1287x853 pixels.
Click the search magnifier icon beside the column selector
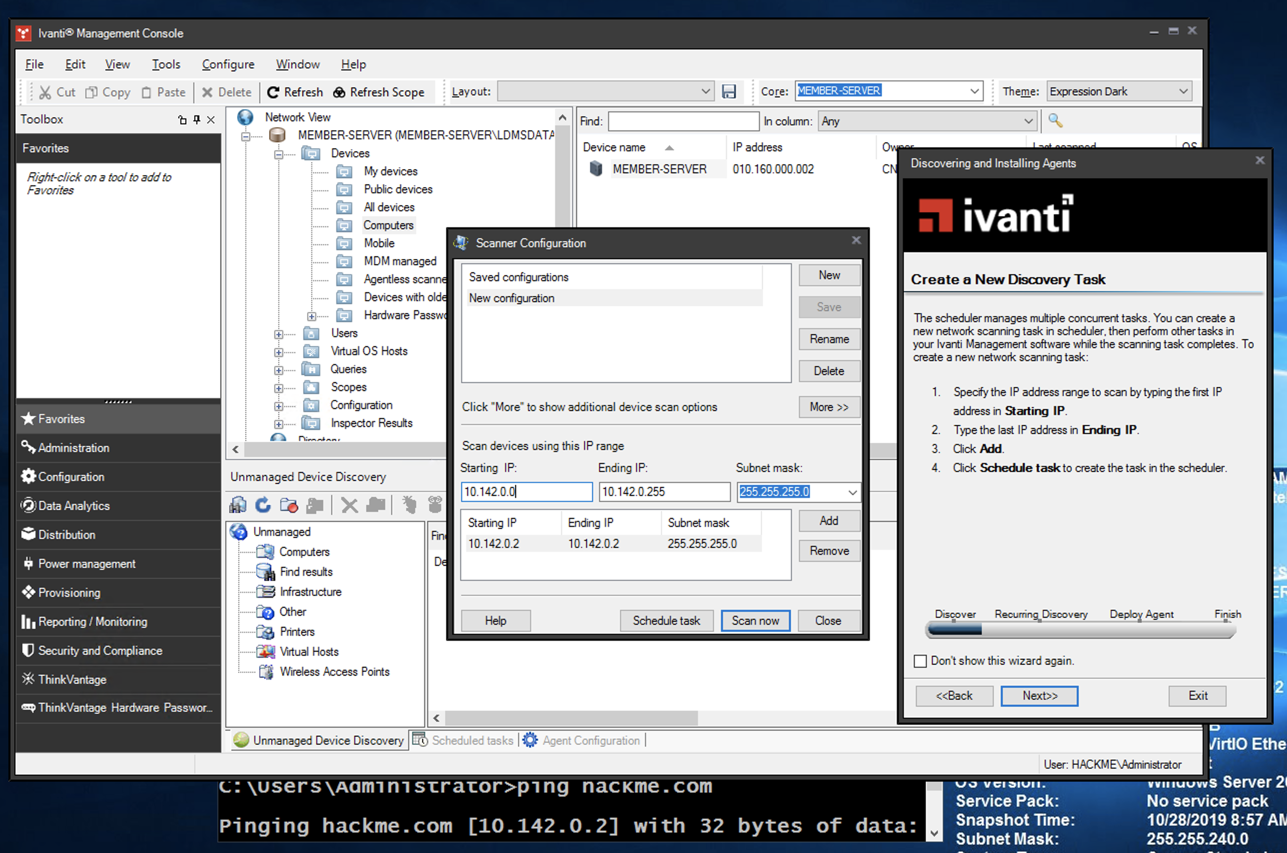(x=1055, y=121)
